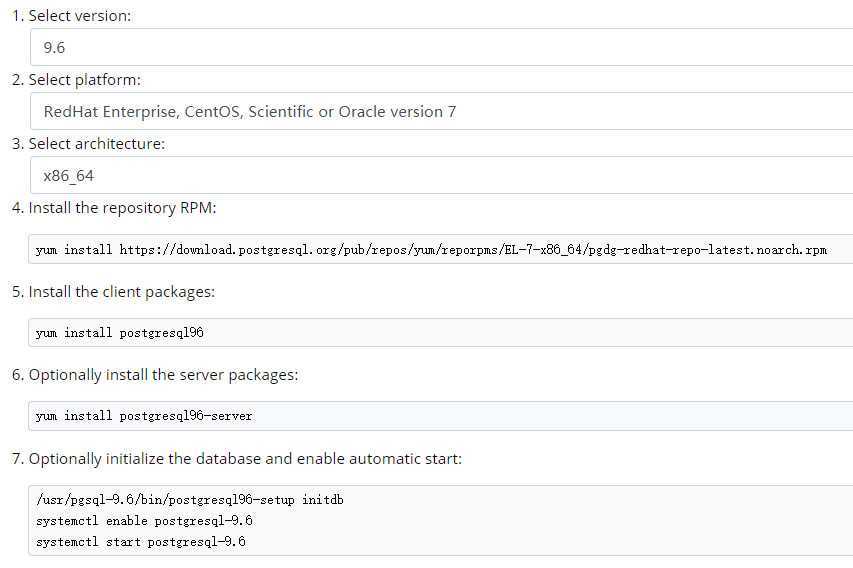Click the "yum install postgresql96-server" command
The height and width of the screenshot is (568, 853).
[x=144, y=416]
